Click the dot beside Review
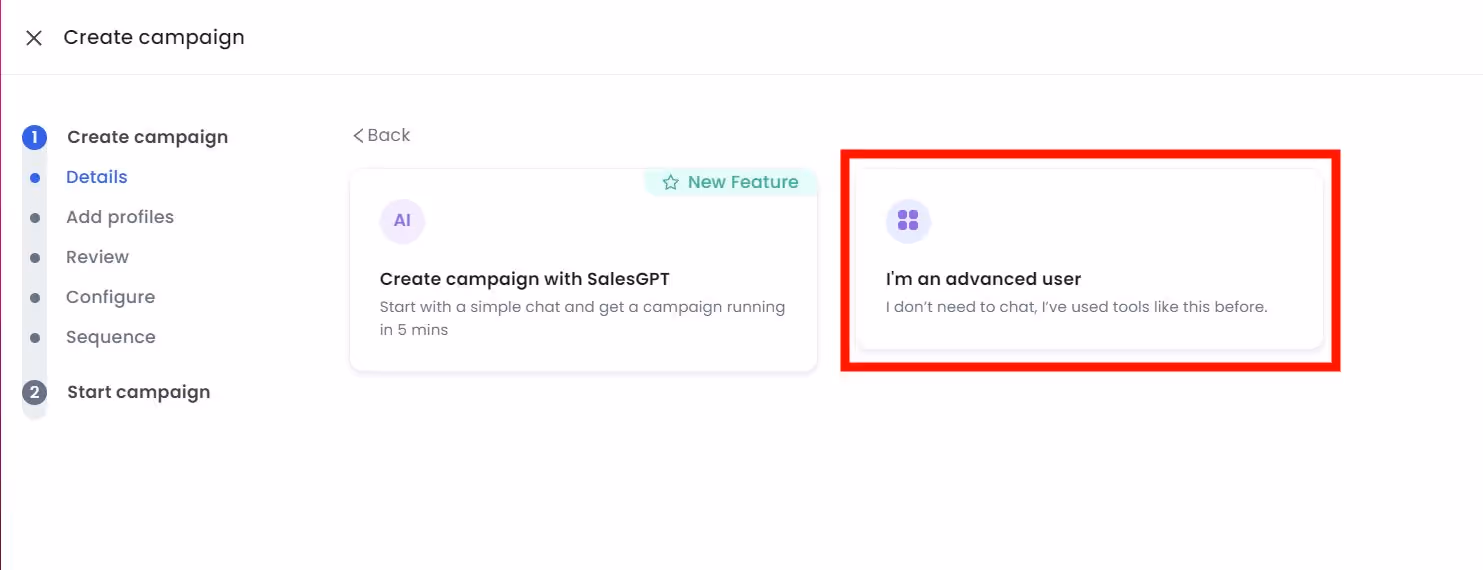1483x570 pixels. tap(35, 258)
